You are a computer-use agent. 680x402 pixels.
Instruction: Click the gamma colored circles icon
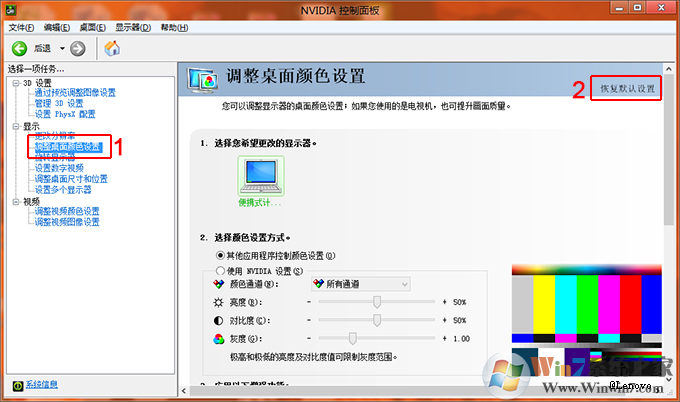point(219,339)
